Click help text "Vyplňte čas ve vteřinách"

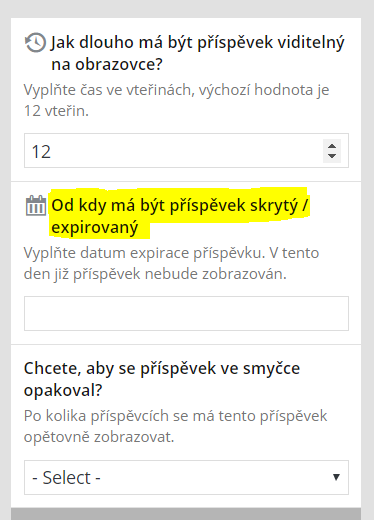pos(109,90)
